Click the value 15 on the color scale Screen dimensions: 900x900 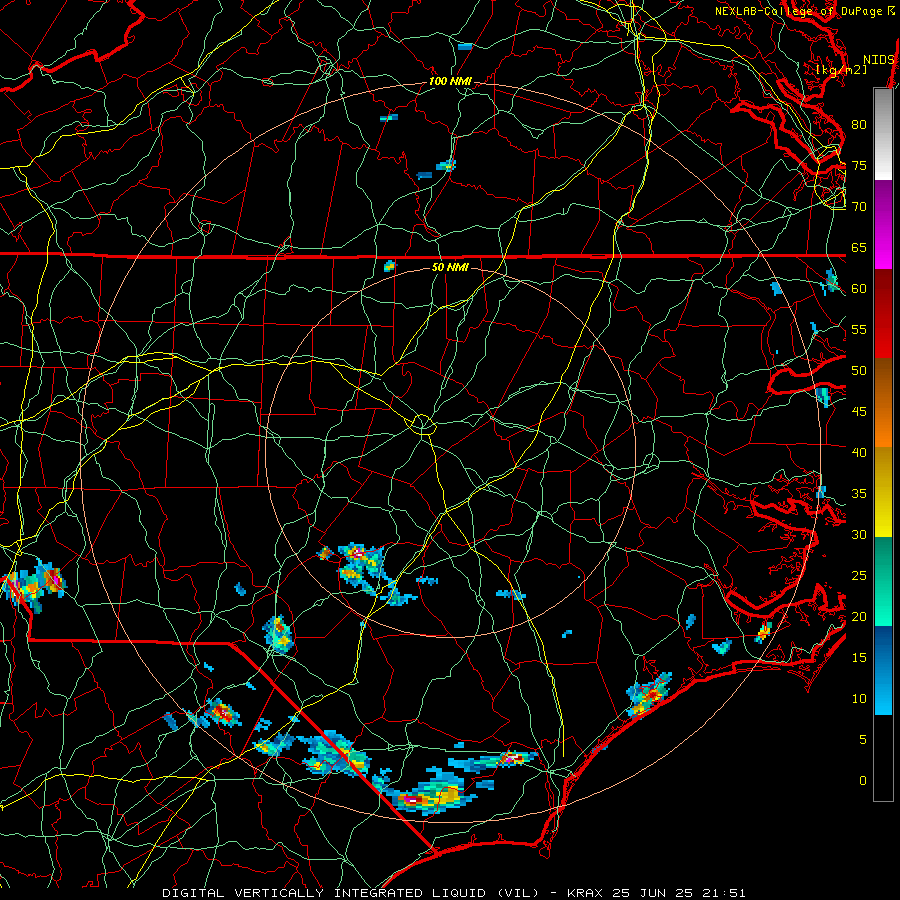coord(859,657)
